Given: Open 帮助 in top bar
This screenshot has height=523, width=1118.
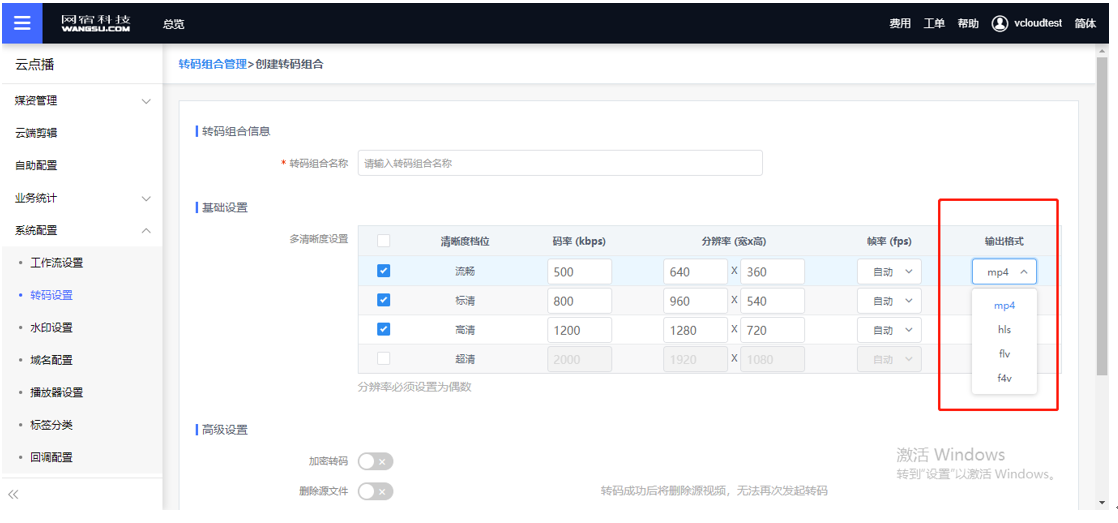Looking at the screenshot, I should click(968, 24).
